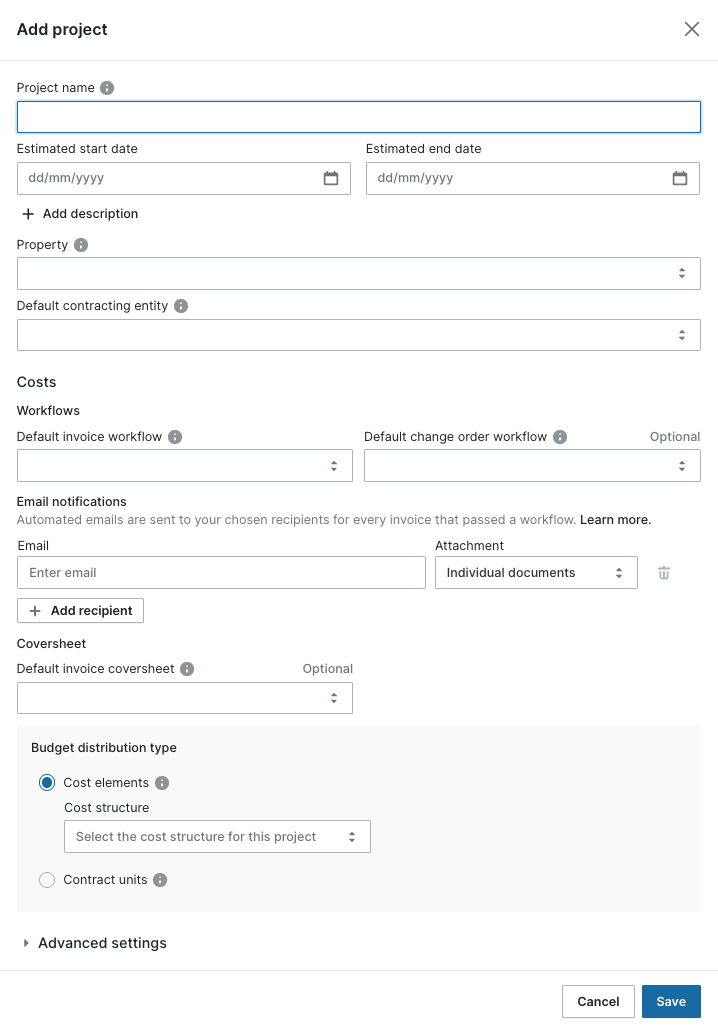Screen dimensions: 718x1031
Task: Open the Estimated start date calendar icon
Action: [x=331, y=178]
